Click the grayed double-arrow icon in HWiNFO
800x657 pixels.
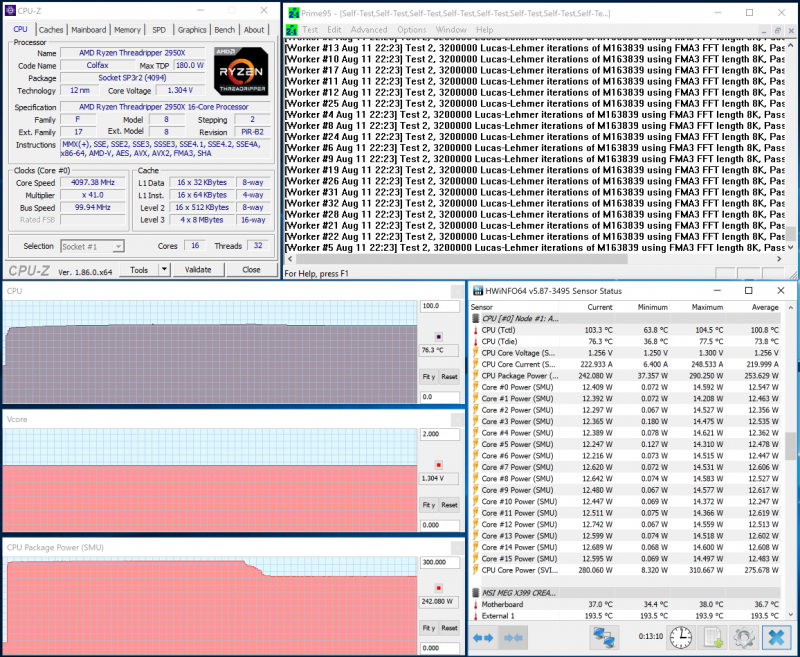point(514,637)
